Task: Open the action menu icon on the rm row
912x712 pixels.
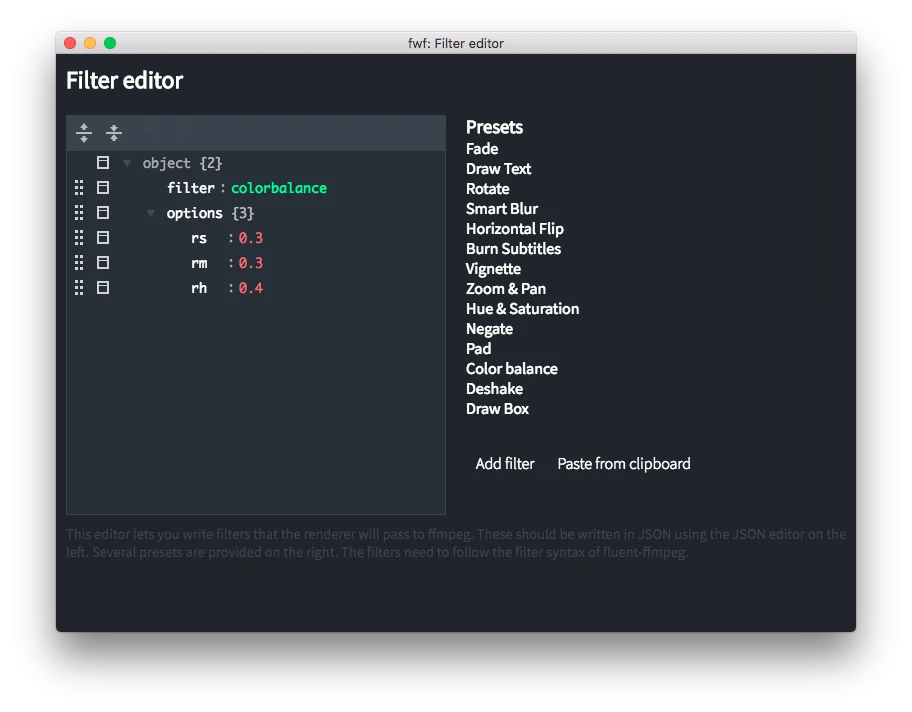Action: point(103,263)
